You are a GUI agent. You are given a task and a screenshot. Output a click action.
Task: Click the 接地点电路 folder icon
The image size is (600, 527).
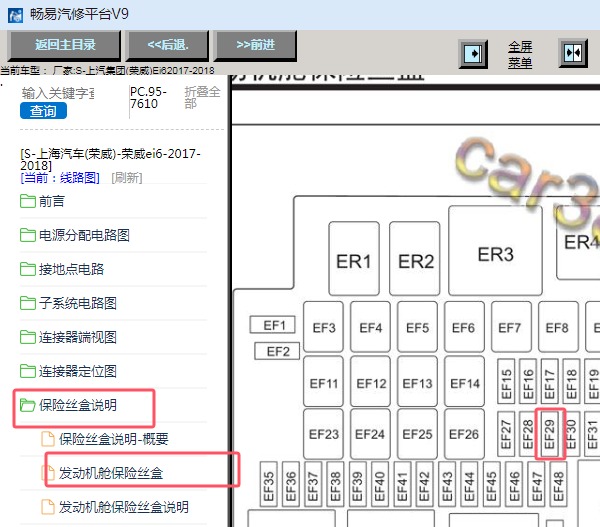[28, 269]
